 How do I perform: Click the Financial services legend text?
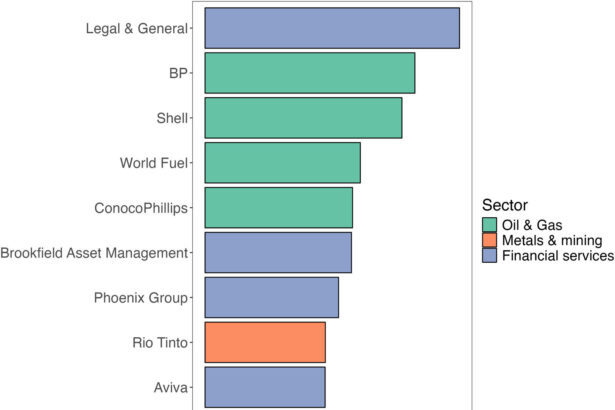pyautogui.click(x=558, y=257)
